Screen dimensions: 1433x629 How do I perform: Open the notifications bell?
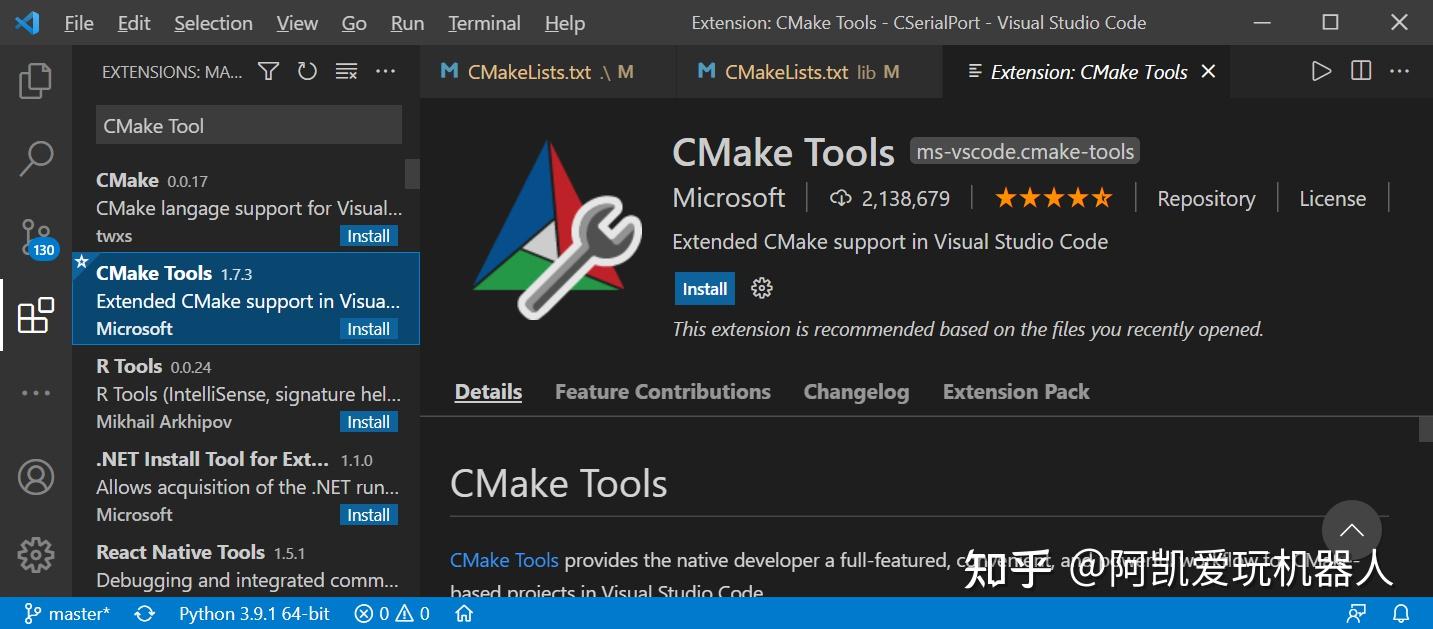tap(1402, 613)
